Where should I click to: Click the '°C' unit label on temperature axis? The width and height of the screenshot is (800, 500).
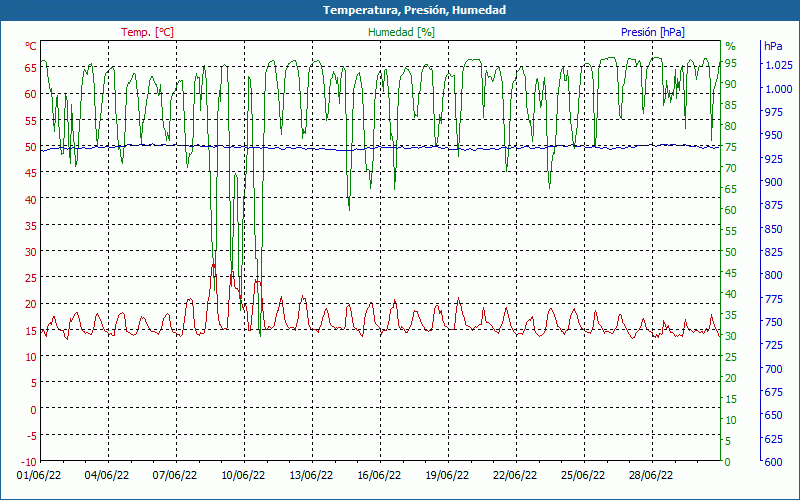coord(31,46)
